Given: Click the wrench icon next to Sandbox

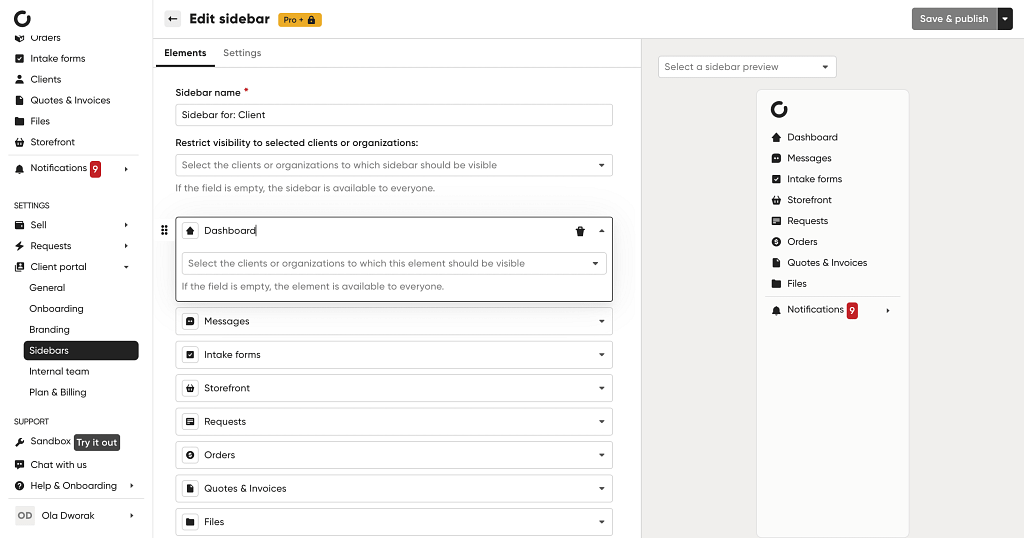Looking at the screenshot, I should [x=20, y=442].
